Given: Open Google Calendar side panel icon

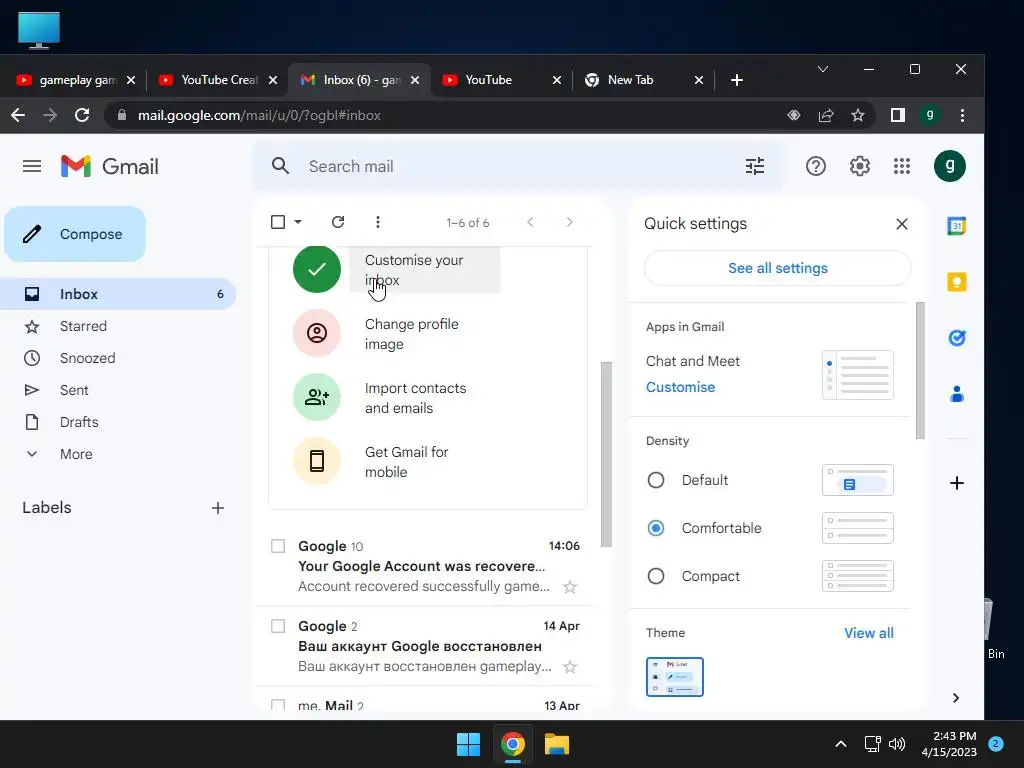Looking at the screenshot, I should coord(957,226).
